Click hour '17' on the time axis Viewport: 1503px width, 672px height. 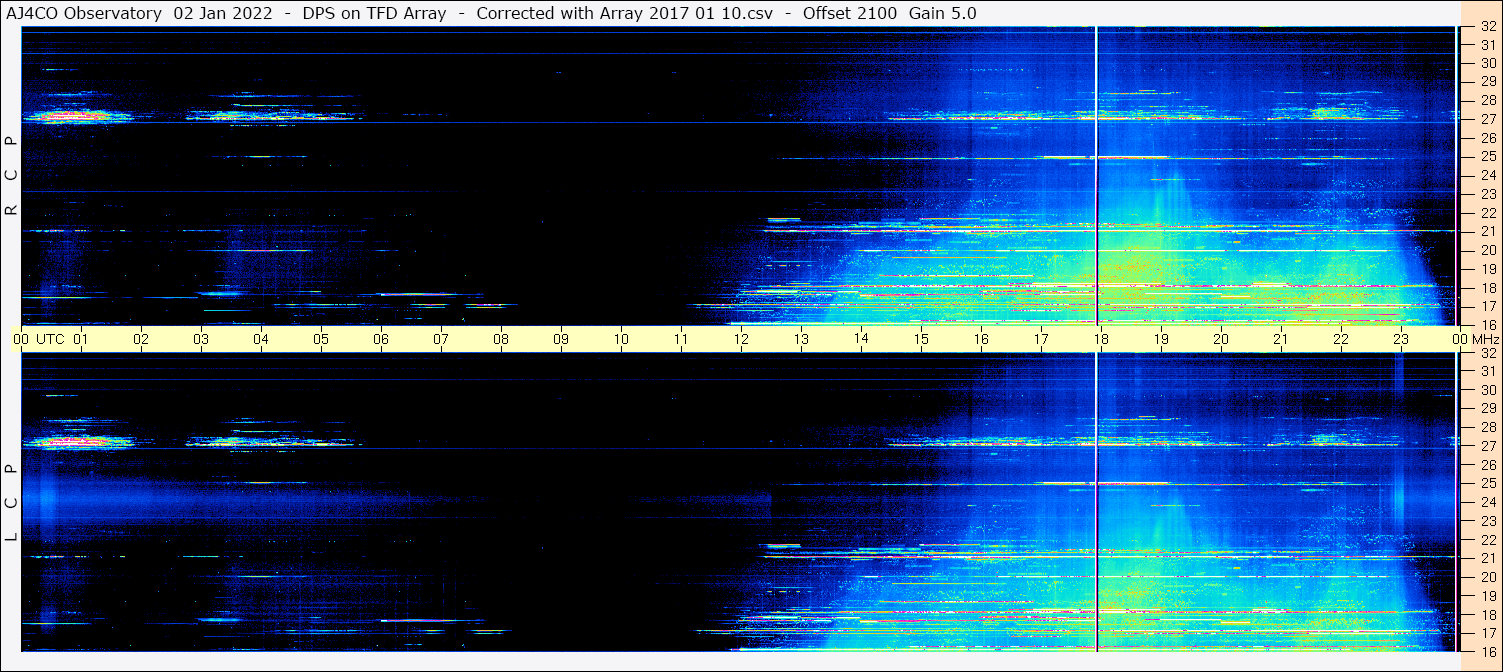[1041, 339]
